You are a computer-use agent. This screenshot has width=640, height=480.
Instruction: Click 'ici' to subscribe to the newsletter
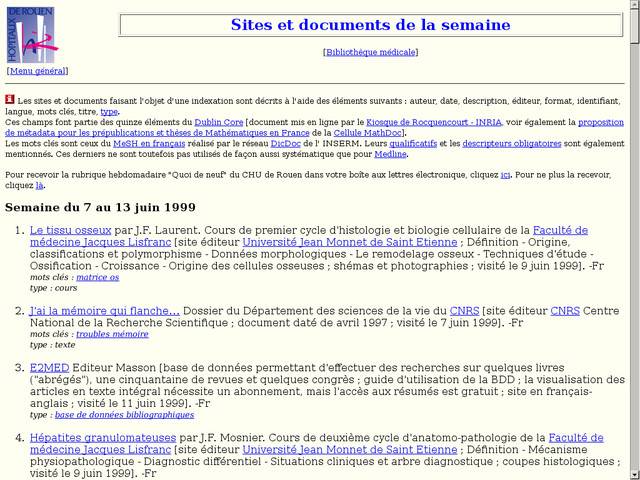click(x=505, y=175)
